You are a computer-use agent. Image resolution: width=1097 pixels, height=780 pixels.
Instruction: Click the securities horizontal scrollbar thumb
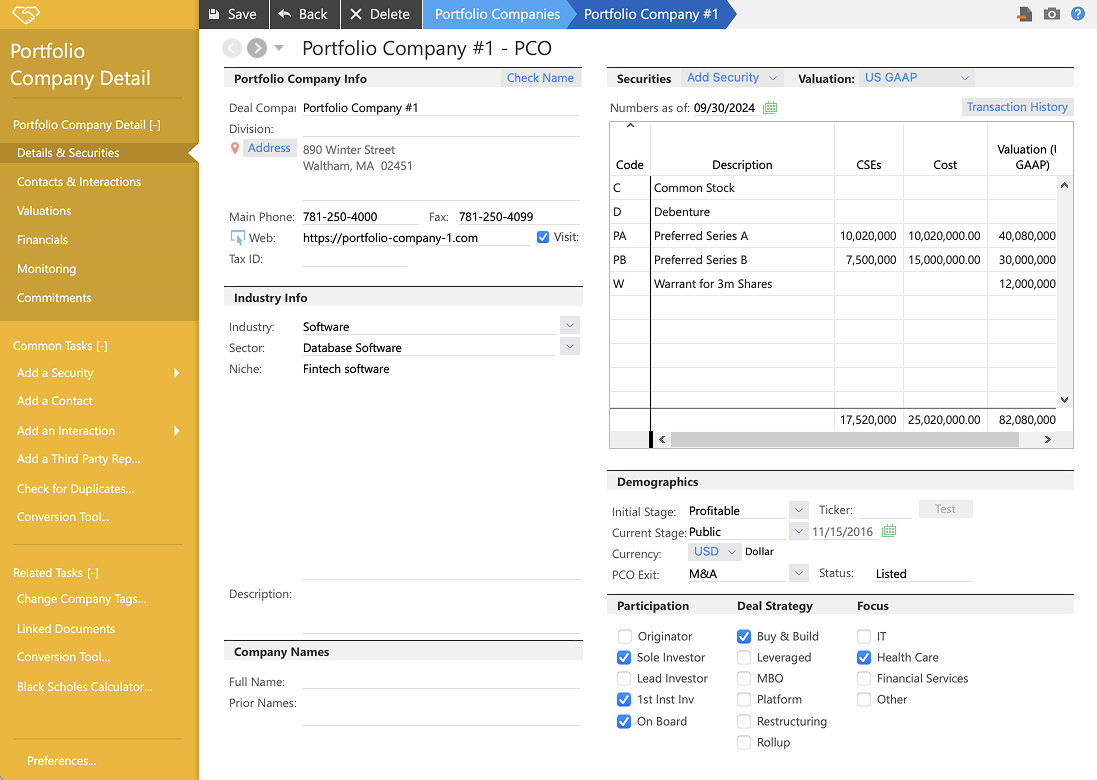click(x=844, y=439)
